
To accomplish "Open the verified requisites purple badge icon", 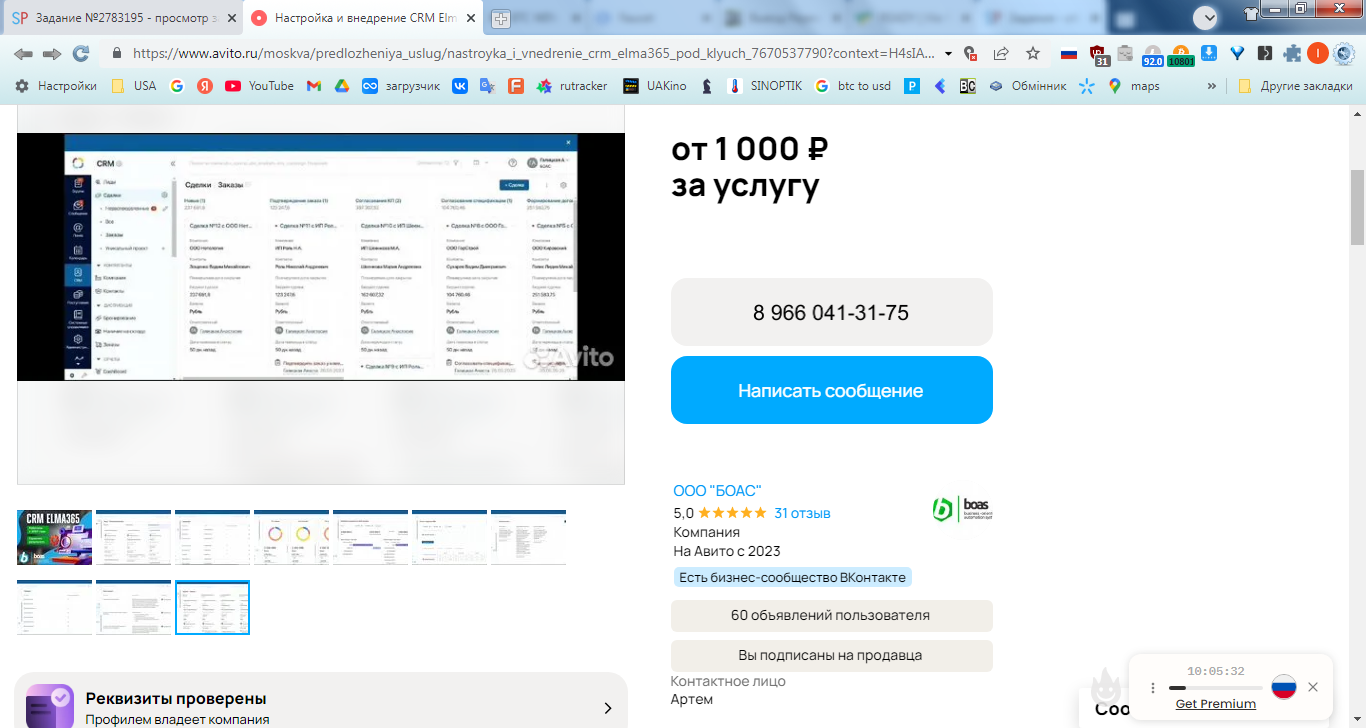I will [x=49, y=706].
